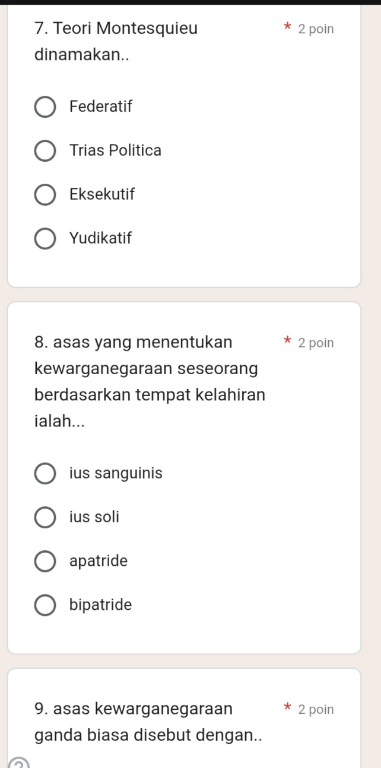Click the red required asterisk on question 7
This screenshot has width=381, height=768.
click(x=288, y=27)
